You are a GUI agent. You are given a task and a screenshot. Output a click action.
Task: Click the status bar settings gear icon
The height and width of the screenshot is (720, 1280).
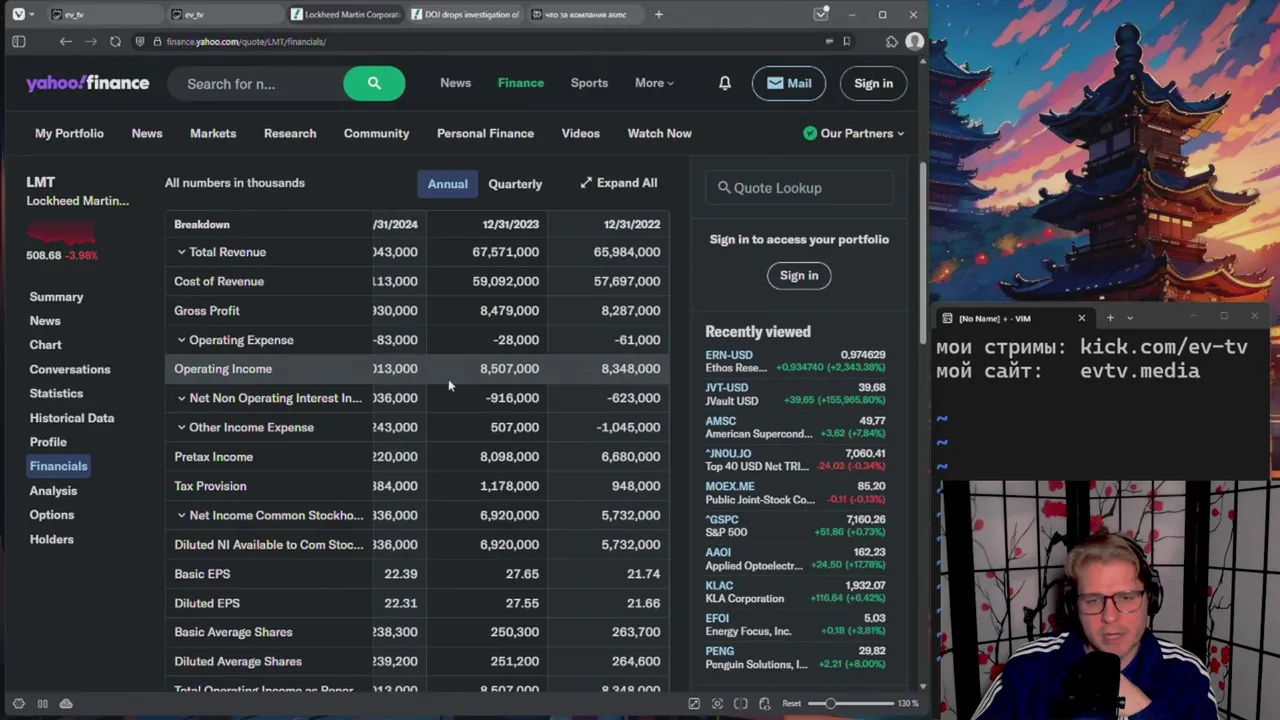18,704
